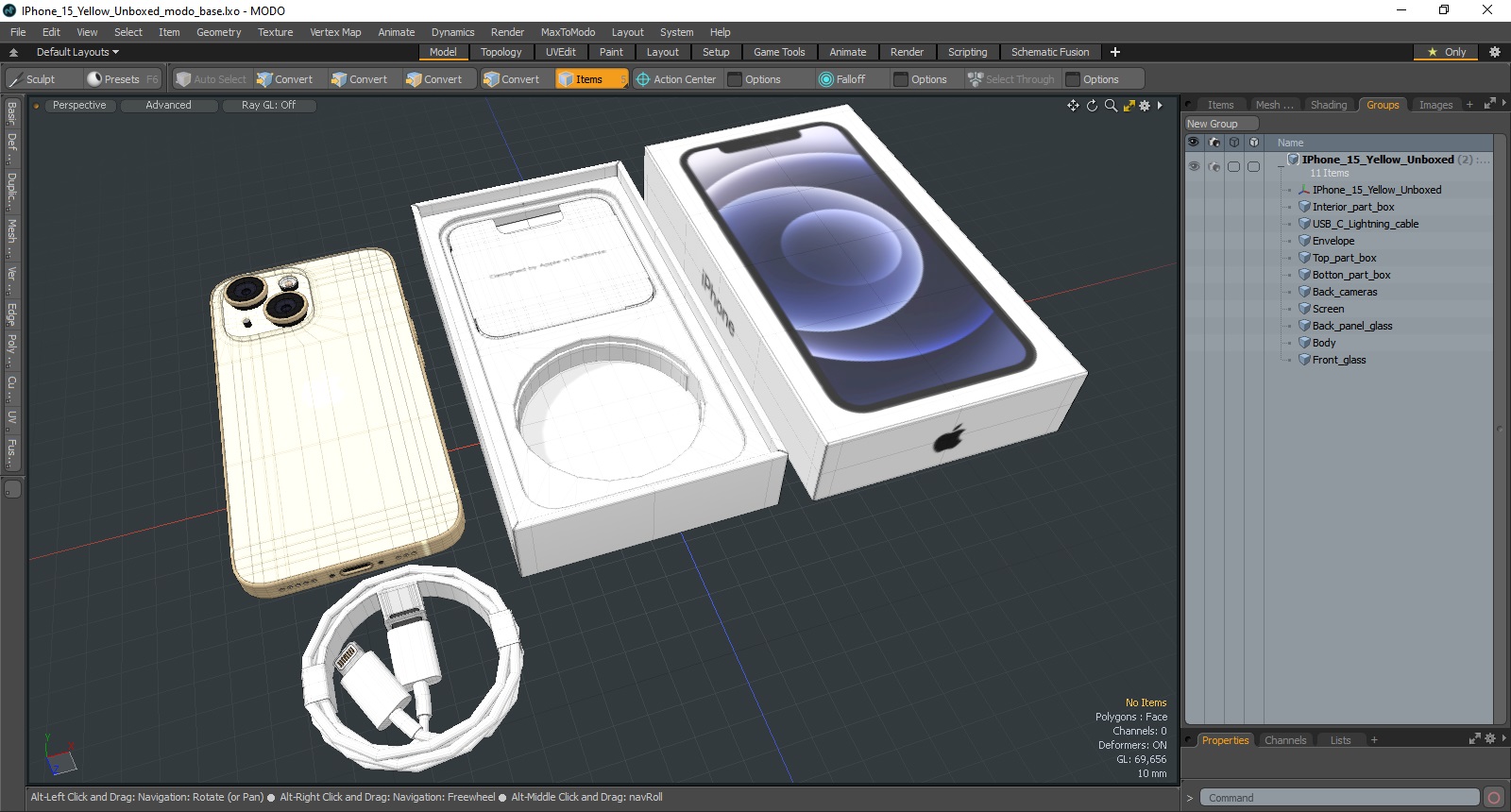Open the Presets browser

click(x=122, y=79)
